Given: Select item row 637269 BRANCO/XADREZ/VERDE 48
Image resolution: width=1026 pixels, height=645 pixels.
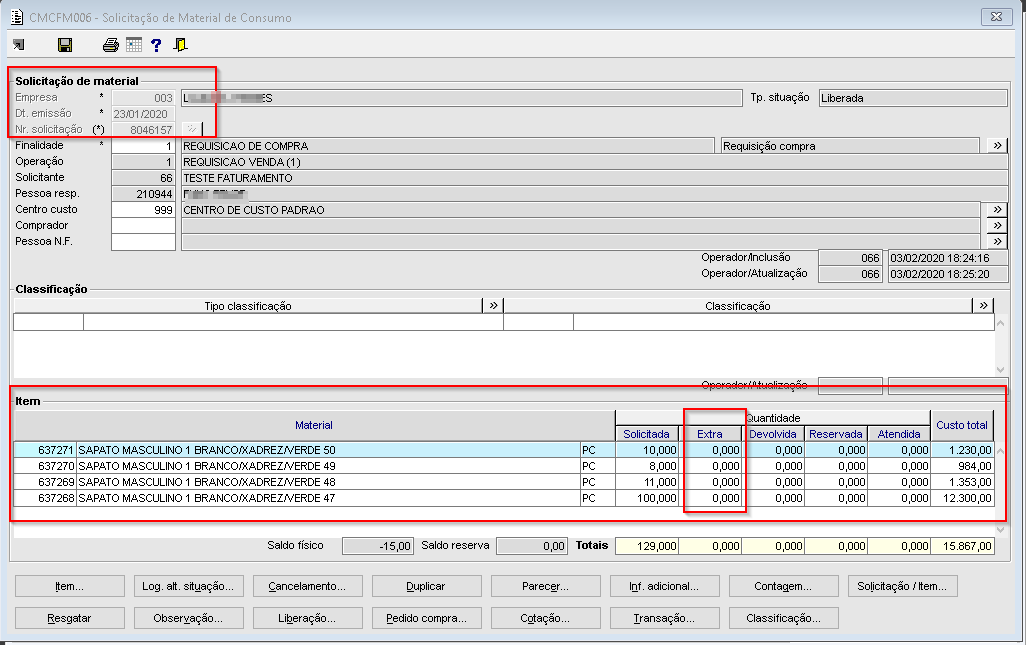Looking at the screenshot, I should [504, 482].
